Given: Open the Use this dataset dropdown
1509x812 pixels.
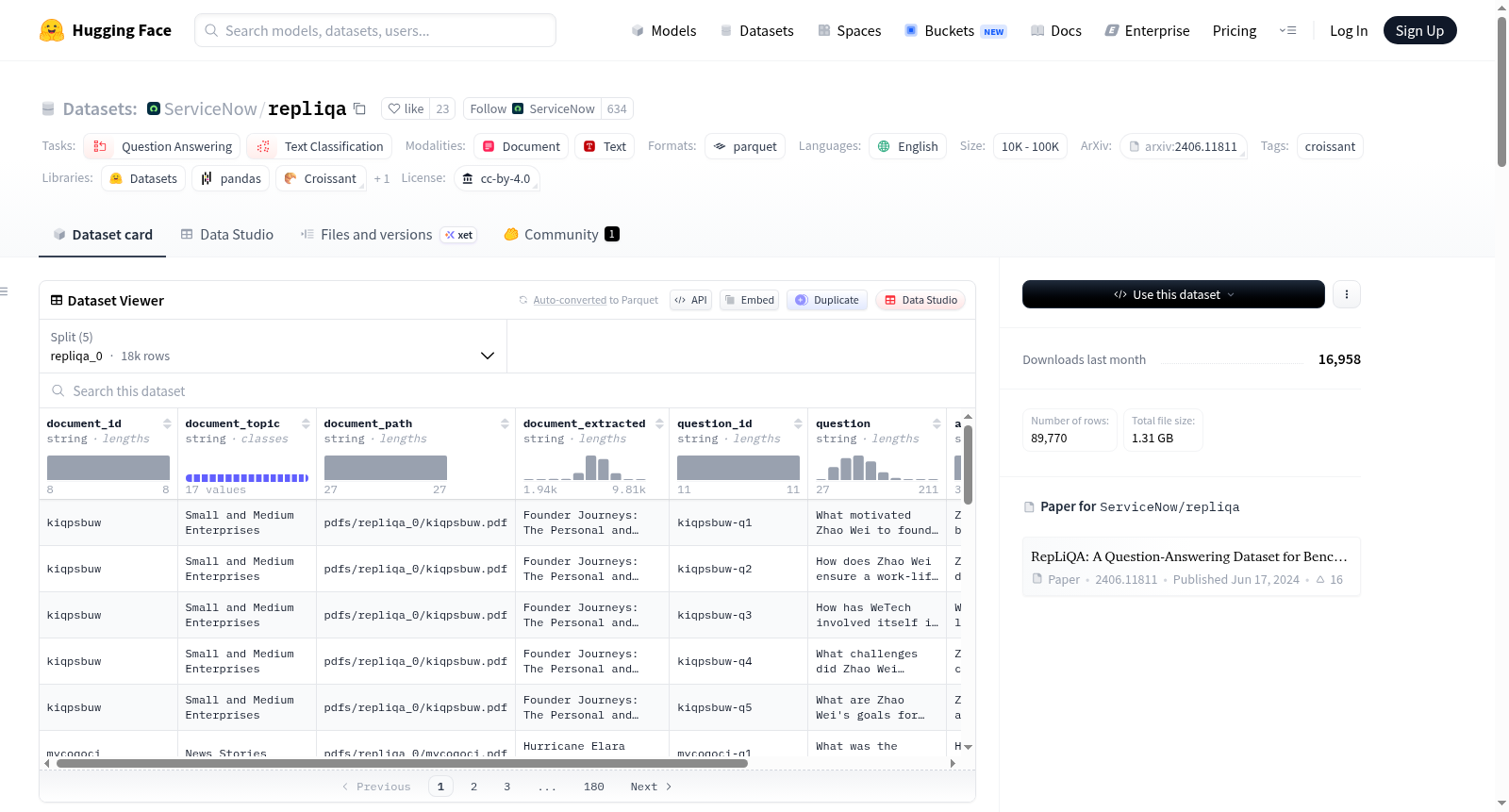Looking at the screenshot, I should (x=1173, y=294).
